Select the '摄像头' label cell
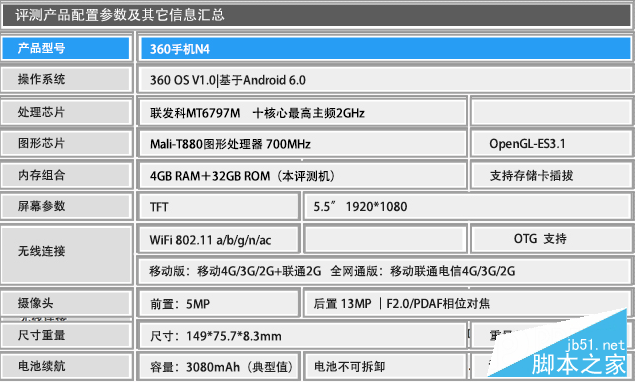This screenshot has width=635, height=382. tap(66, 303)
